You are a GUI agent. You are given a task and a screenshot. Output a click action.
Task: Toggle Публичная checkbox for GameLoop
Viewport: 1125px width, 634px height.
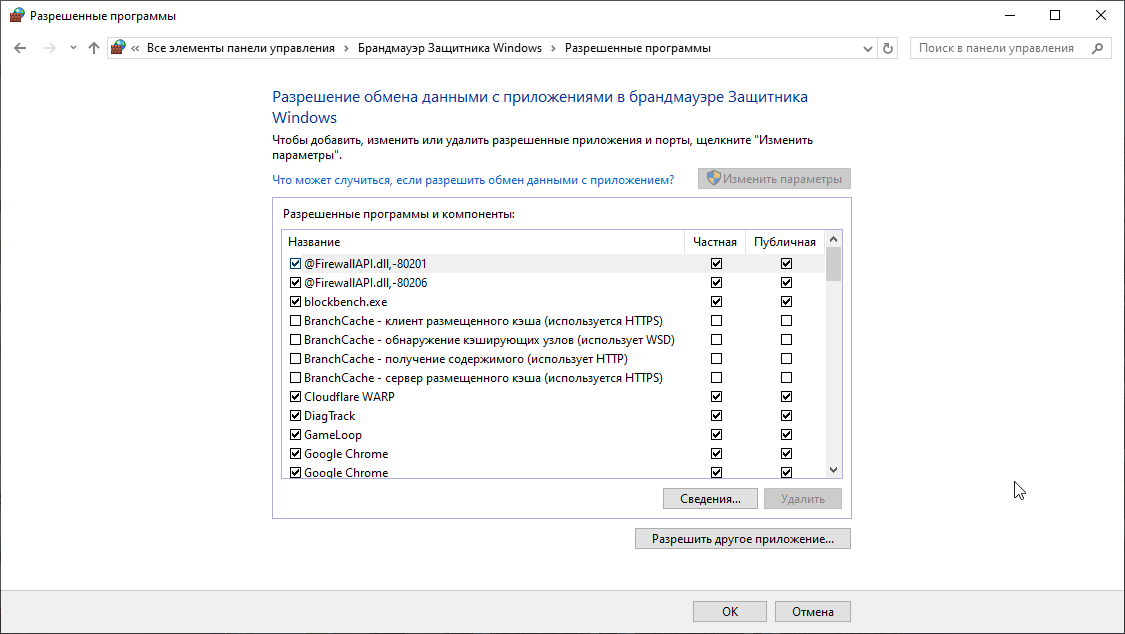pos(787,434)
